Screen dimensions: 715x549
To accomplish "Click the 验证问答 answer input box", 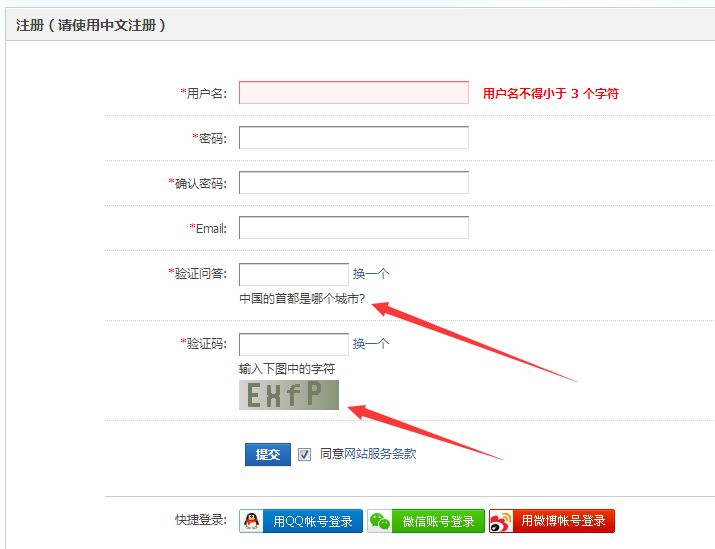I will coord(294,274).
